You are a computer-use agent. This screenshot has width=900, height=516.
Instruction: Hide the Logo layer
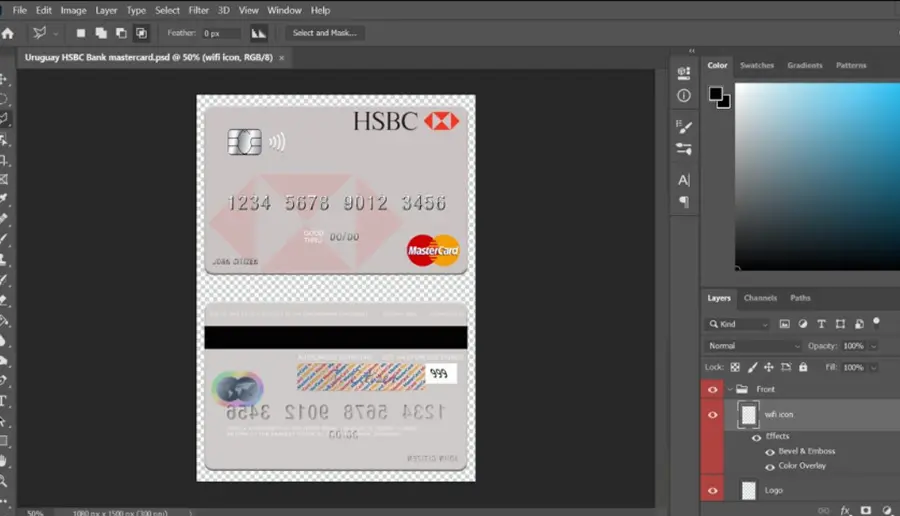click(712, 491)
